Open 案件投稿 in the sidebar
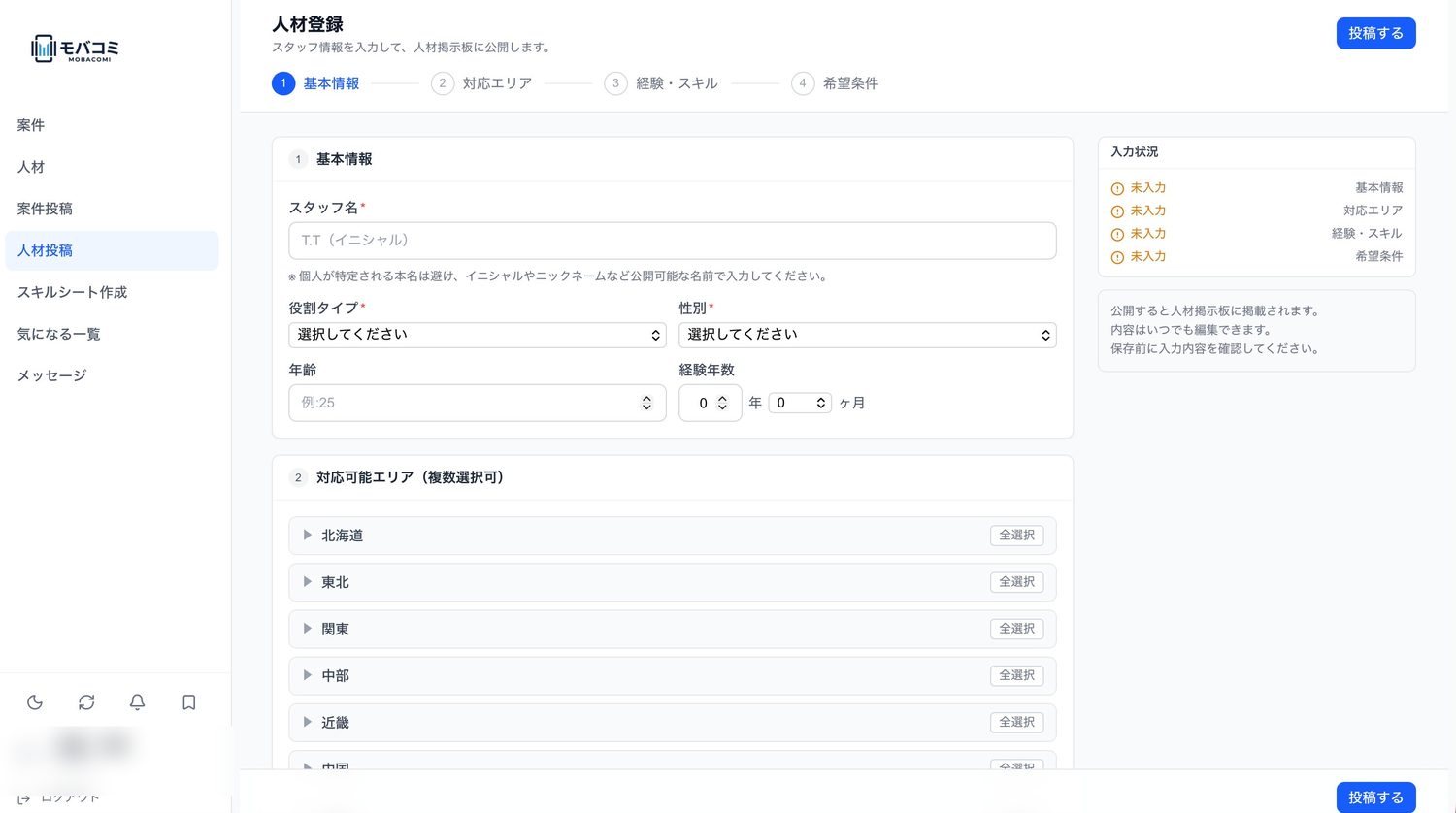1456x813 pixels. 112,209
